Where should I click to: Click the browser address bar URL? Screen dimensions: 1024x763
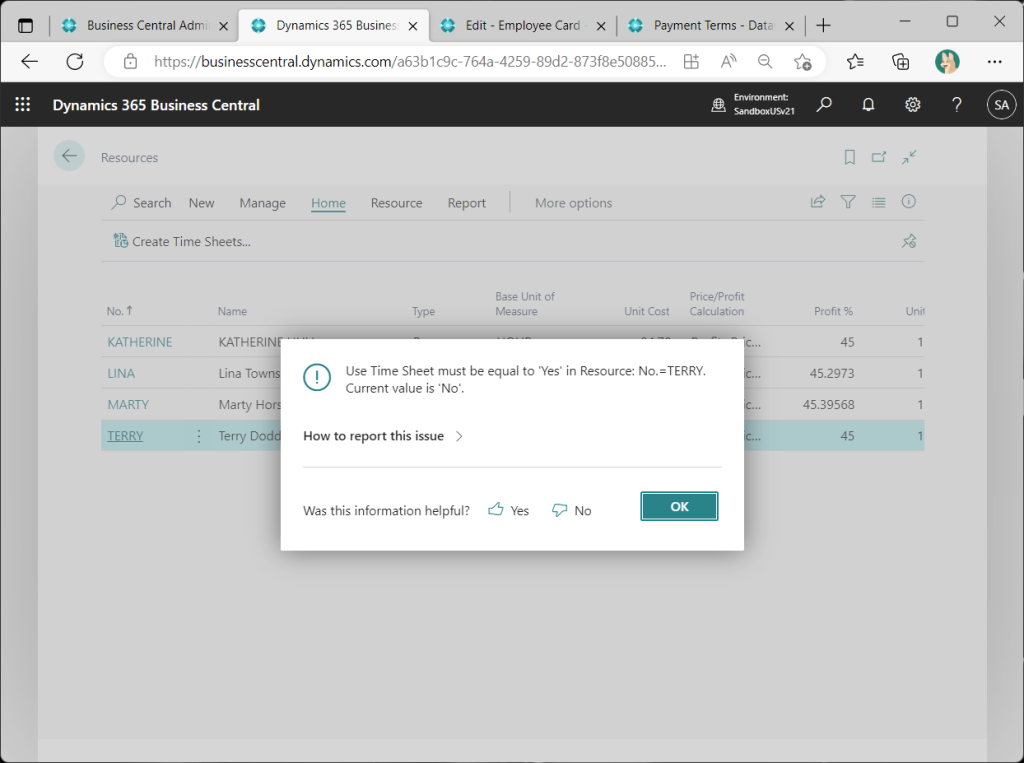pos(410,61)
